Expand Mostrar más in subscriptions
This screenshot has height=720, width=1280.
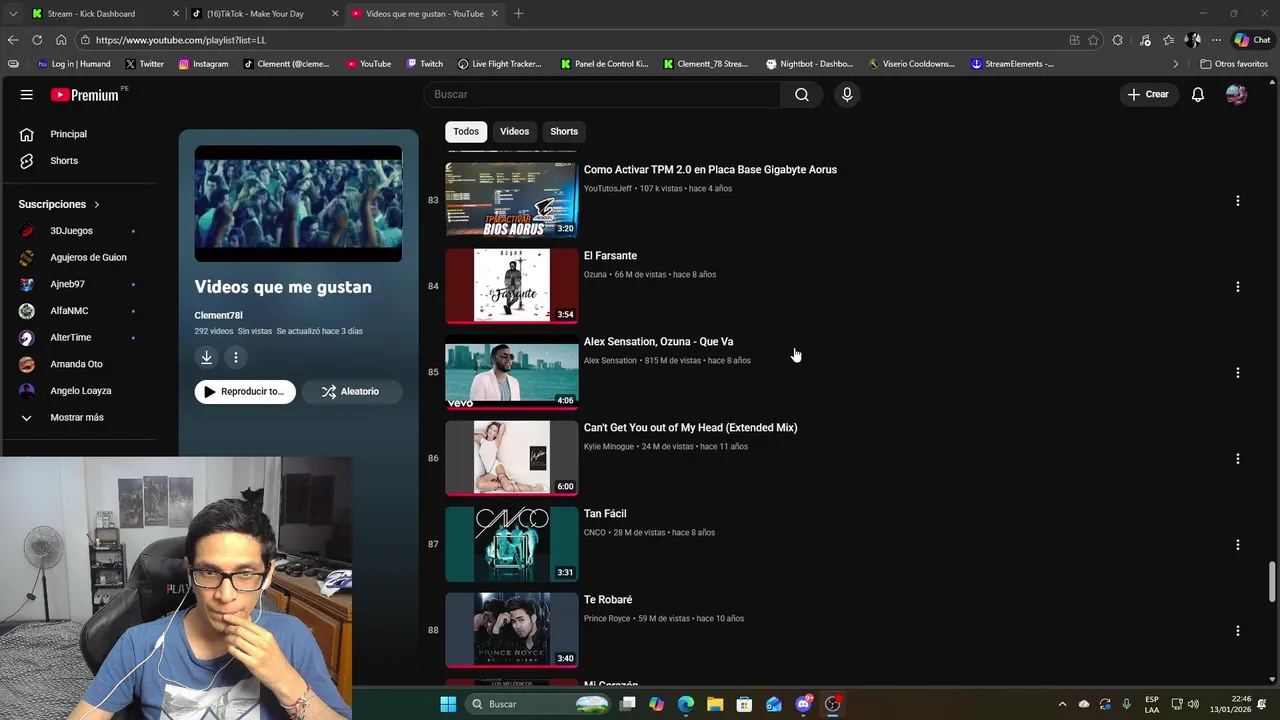coord(77,418)
